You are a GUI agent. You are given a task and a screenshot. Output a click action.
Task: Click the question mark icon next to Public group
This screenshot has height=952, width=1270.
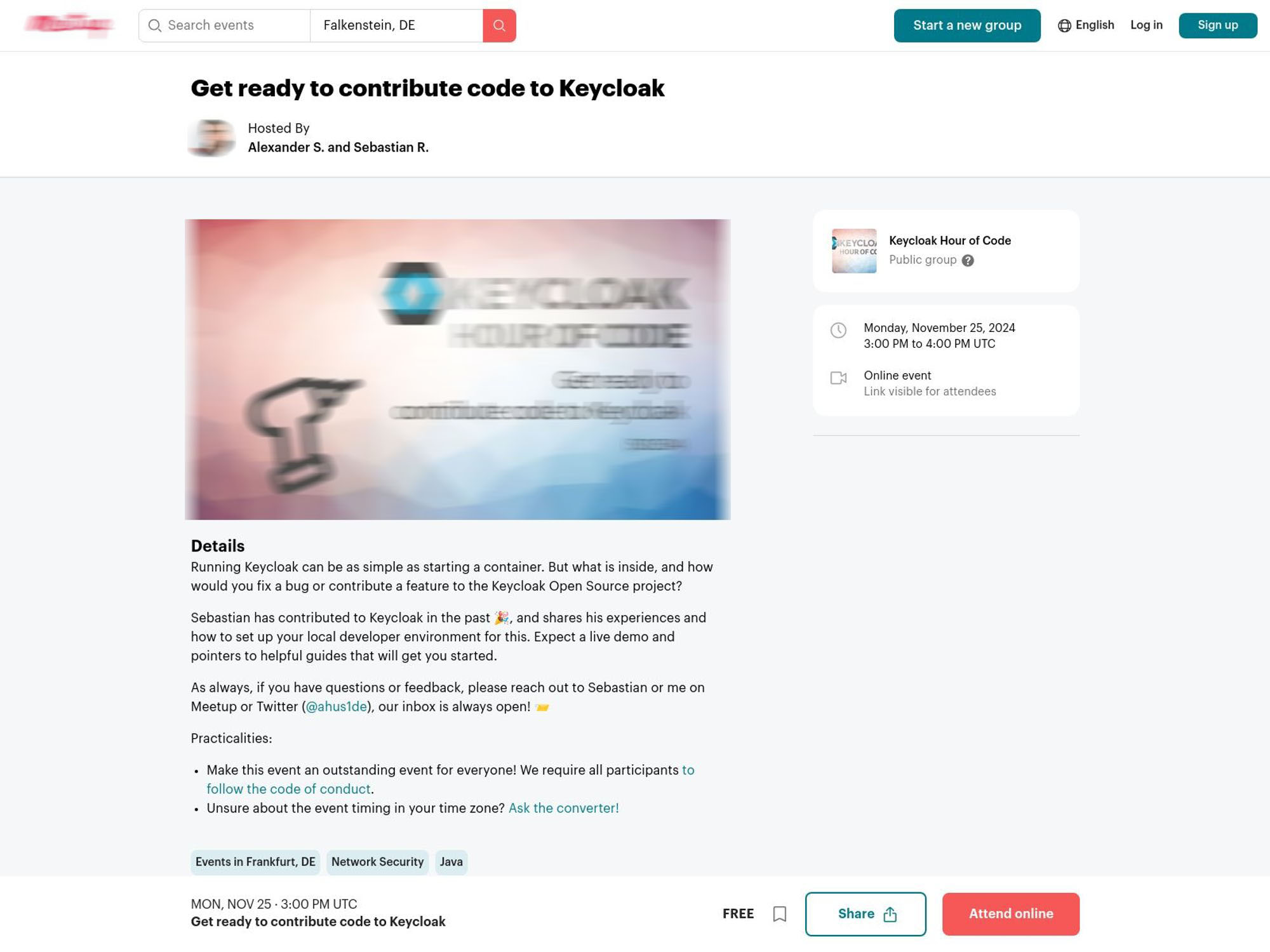[967, 260]
